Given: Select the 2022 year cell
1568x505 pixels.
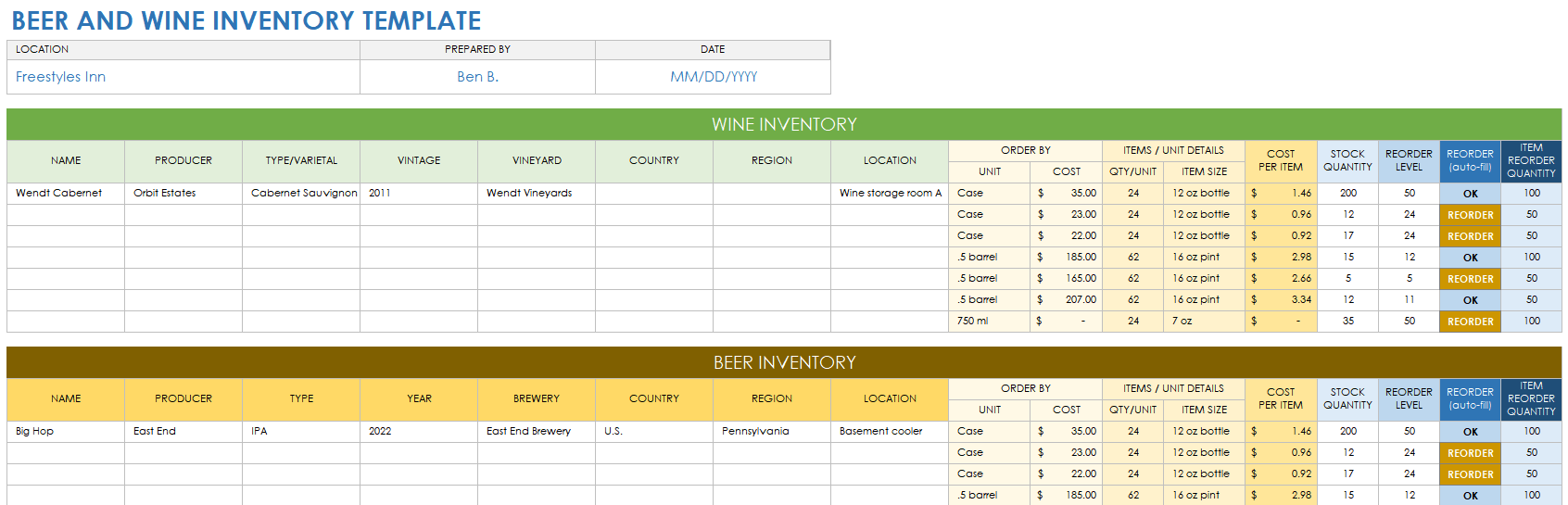Looking at the screenshot, I should pos(419,431).
